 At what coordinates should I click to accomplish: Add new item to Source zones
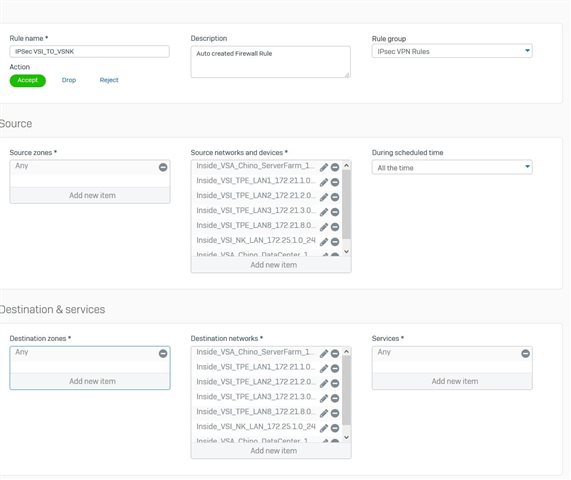(x=90, y=196)
